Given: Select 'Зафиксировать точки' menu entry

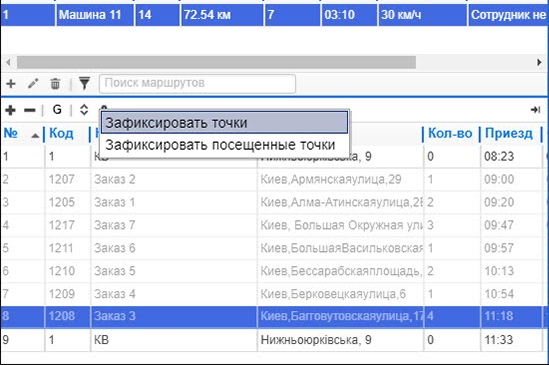Looking at the screenshot, I should (x=224, y=123).
